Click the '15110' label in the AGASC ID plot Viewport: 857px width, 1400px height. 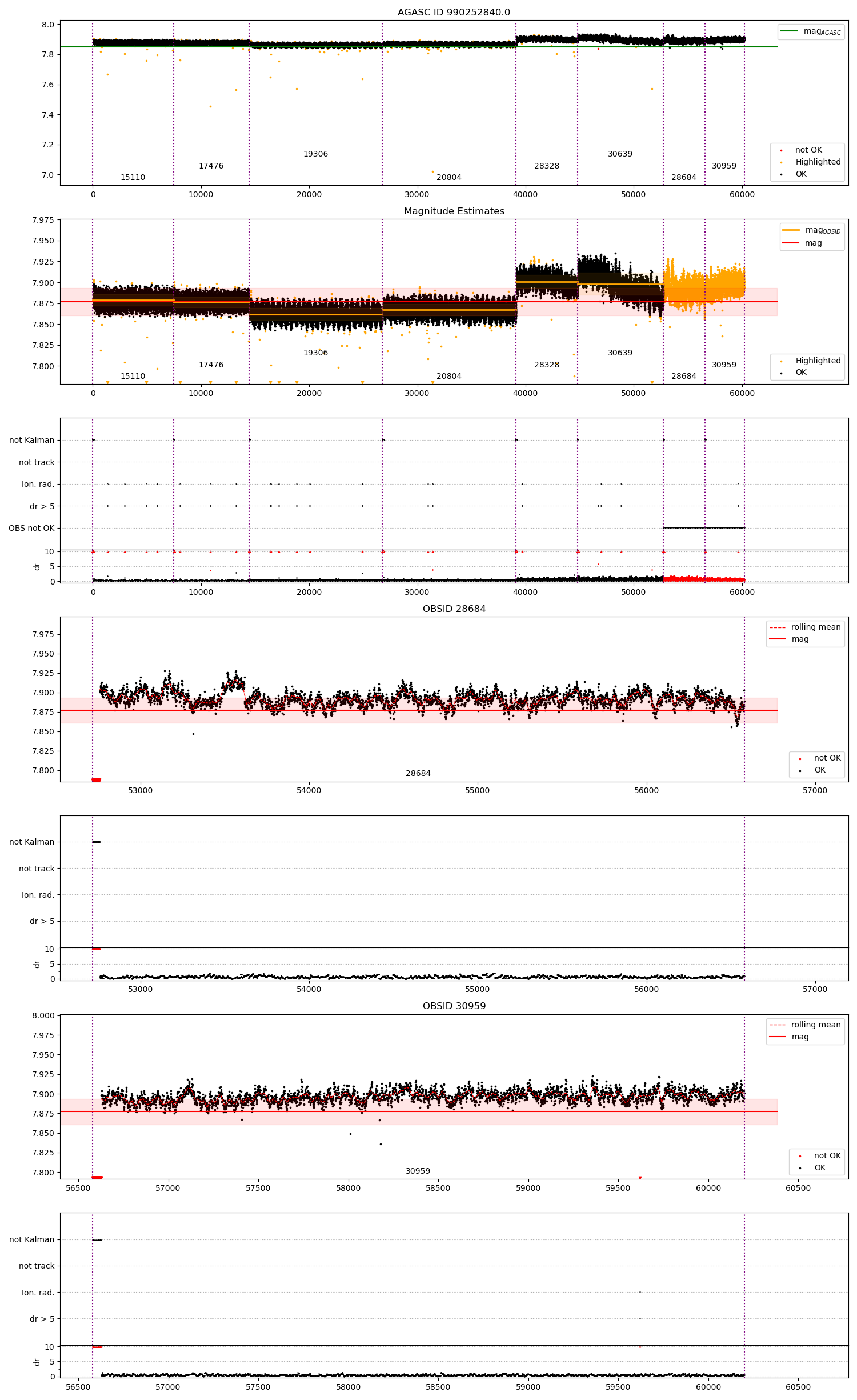click(x=133, y=177)
